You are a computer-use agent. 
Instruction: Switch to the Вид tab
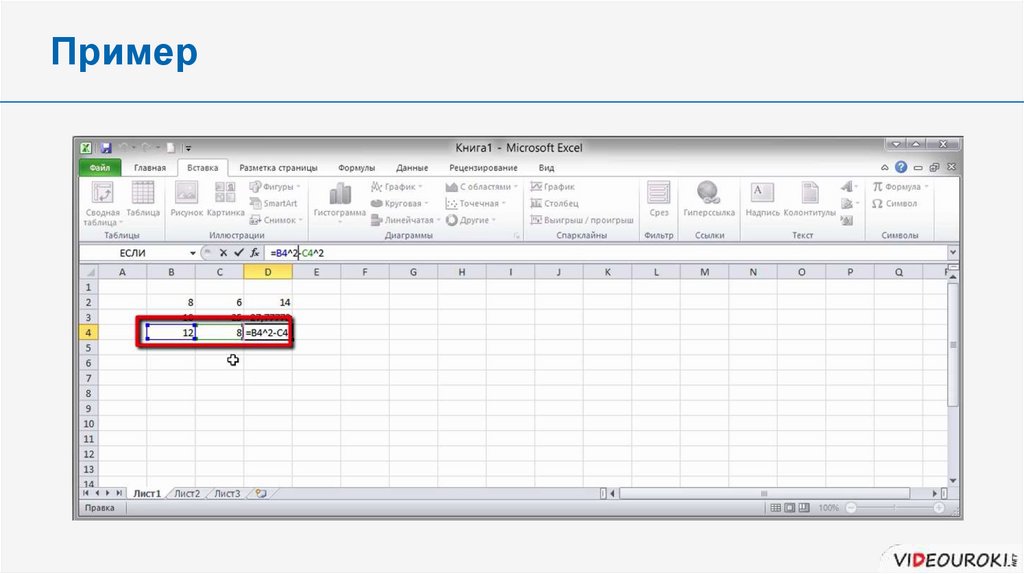(547, 168)
